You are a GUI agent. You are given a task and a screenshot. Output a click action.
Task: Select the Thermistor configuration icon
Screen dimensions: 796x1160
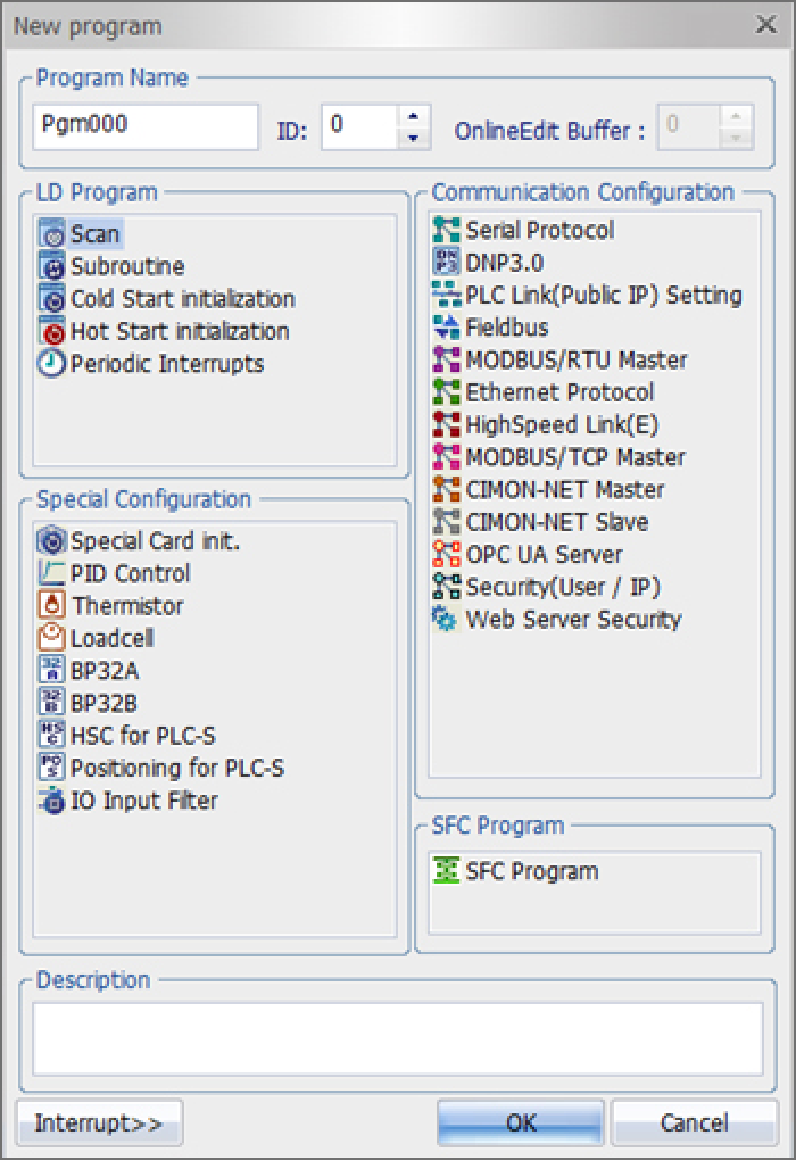52,606
